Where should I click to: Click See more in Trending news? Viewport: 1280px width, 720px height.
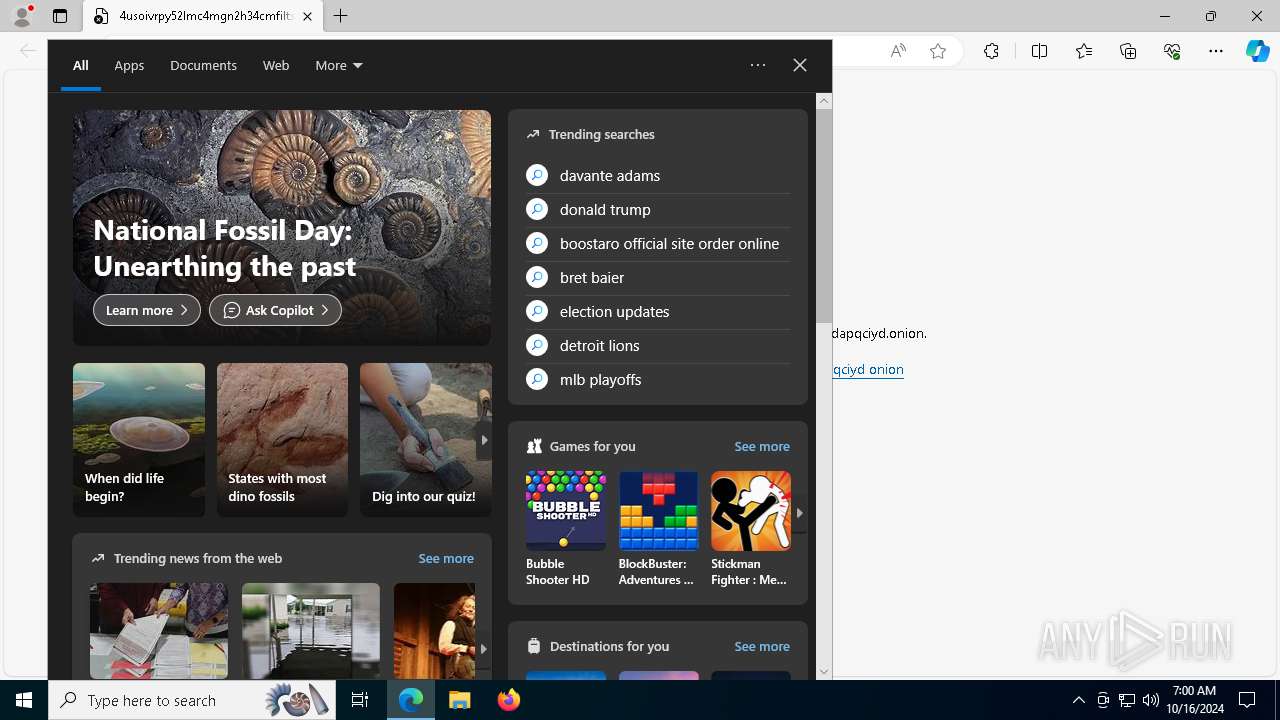pyautogui.click(x=446, y=558)
